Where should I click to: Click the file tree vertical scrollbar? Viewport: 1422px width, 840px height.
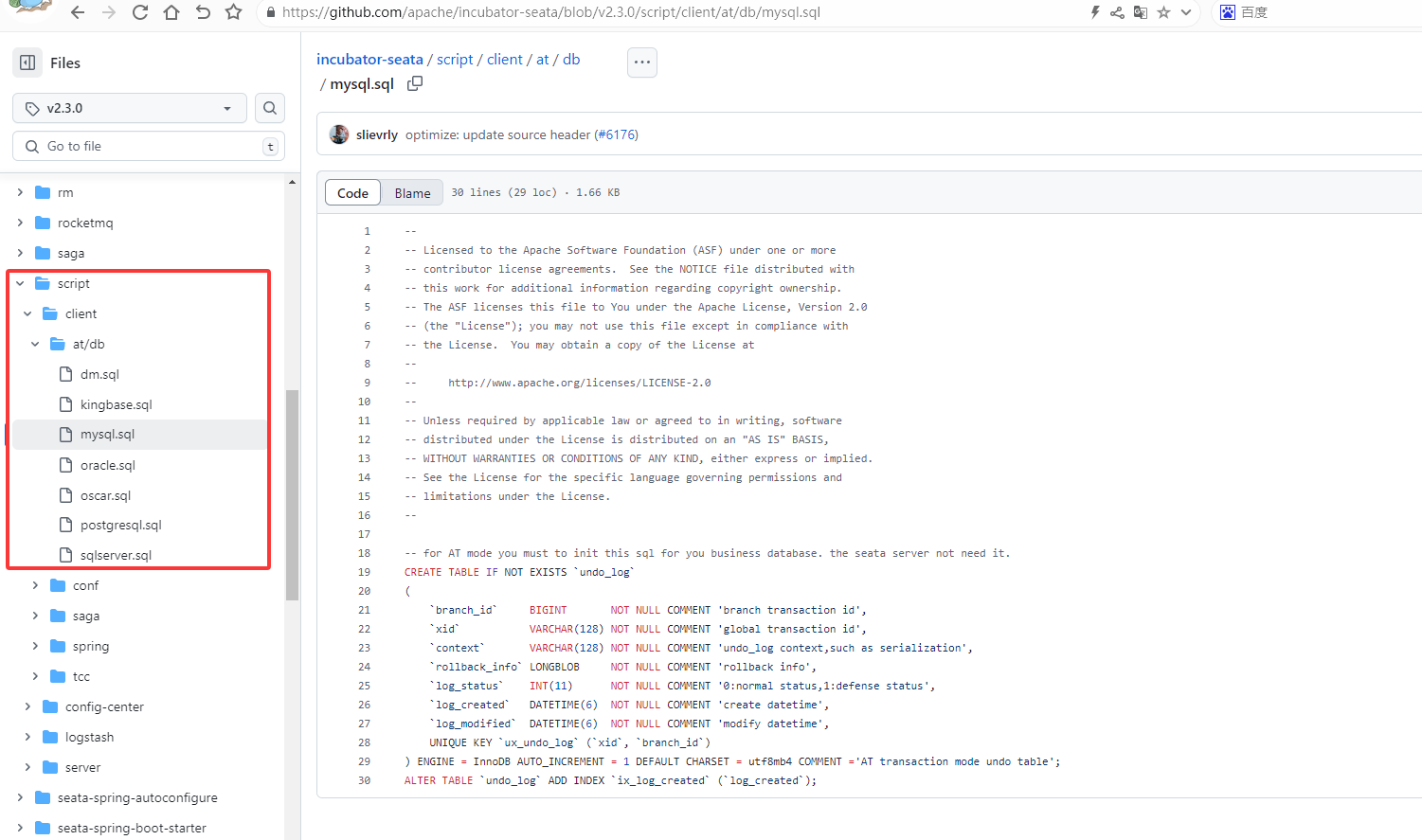click(292, 494)
